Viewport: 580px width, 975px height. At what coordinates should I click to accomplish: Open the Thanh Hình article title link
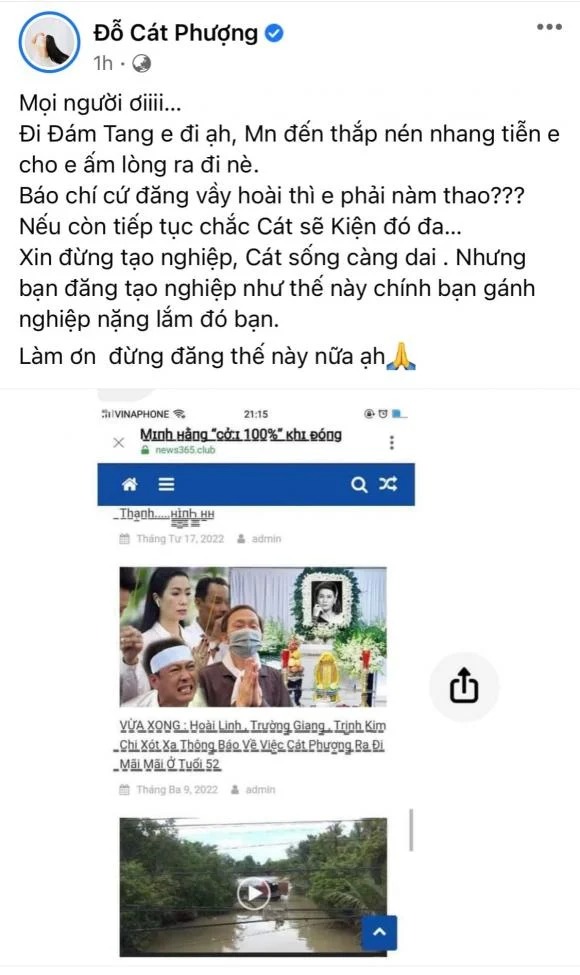(166, 515)
